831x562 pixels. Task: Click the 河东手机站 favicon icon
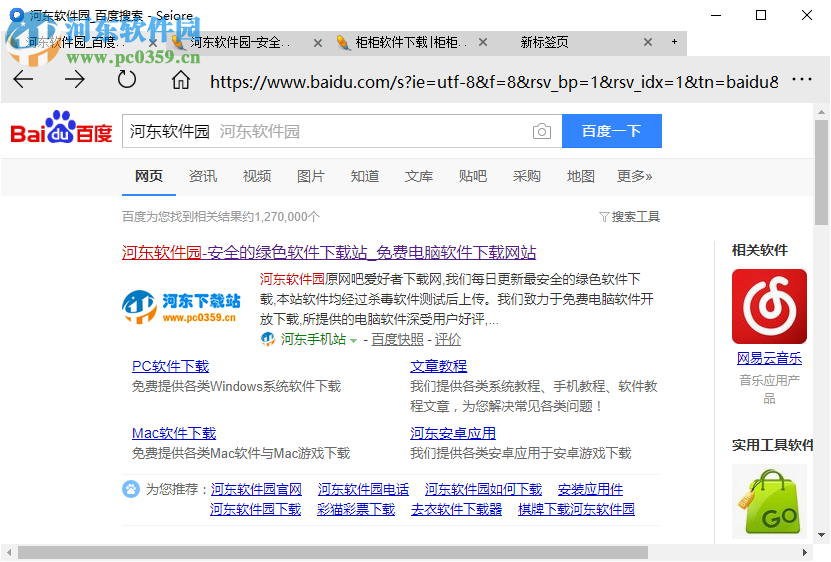pos(268,339)
